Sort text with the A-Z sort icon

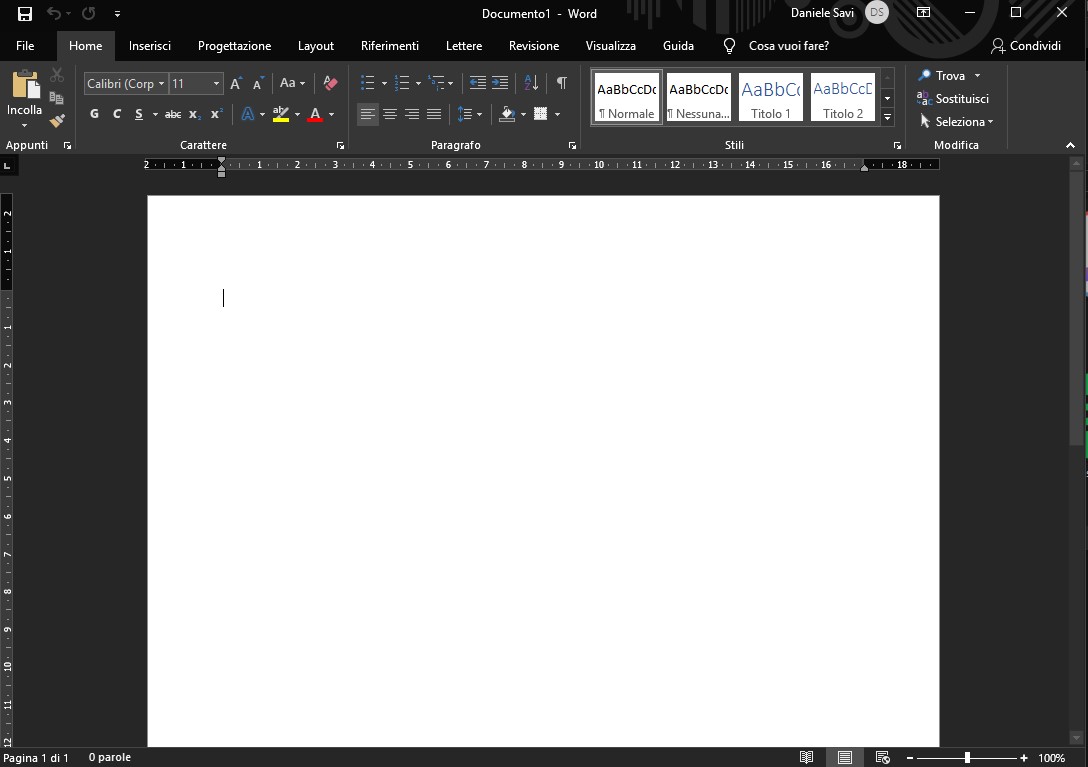point(532,83)
